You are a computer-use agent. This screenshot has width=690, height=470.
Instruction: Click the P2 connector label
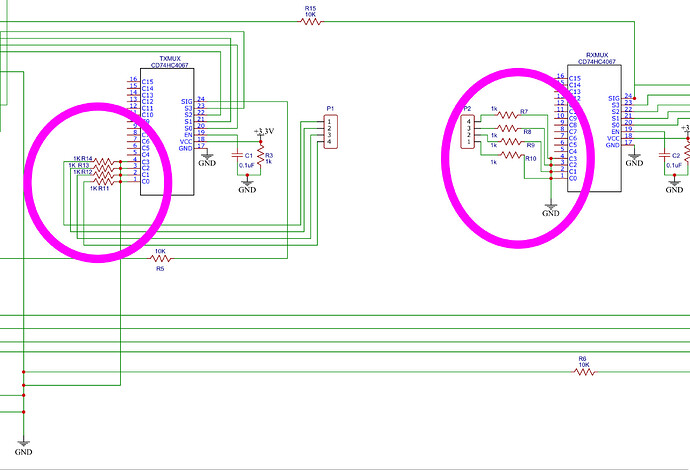pyautogui.click(x=467, y=108)
